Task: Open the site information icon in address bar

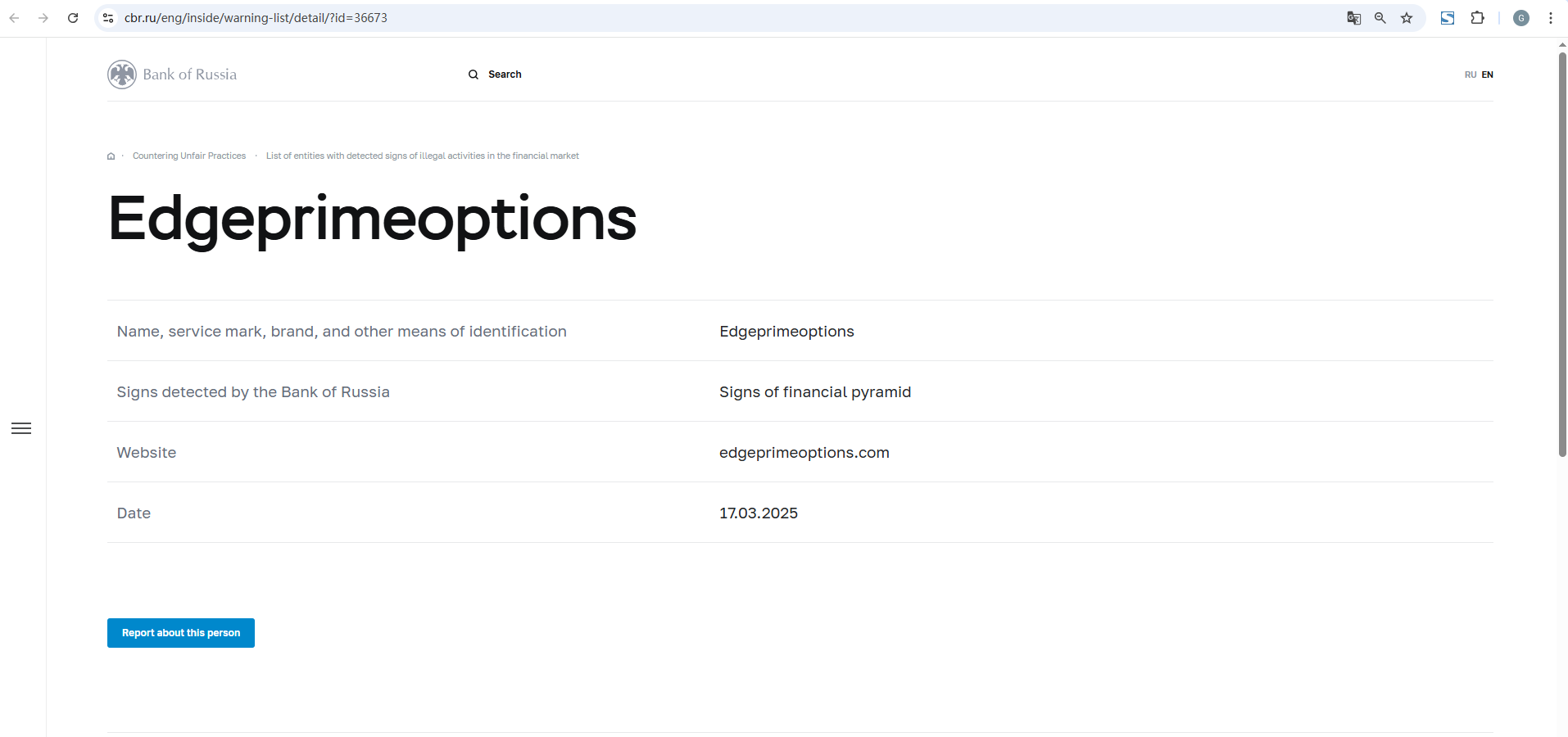Action: [x=108, y=18]
